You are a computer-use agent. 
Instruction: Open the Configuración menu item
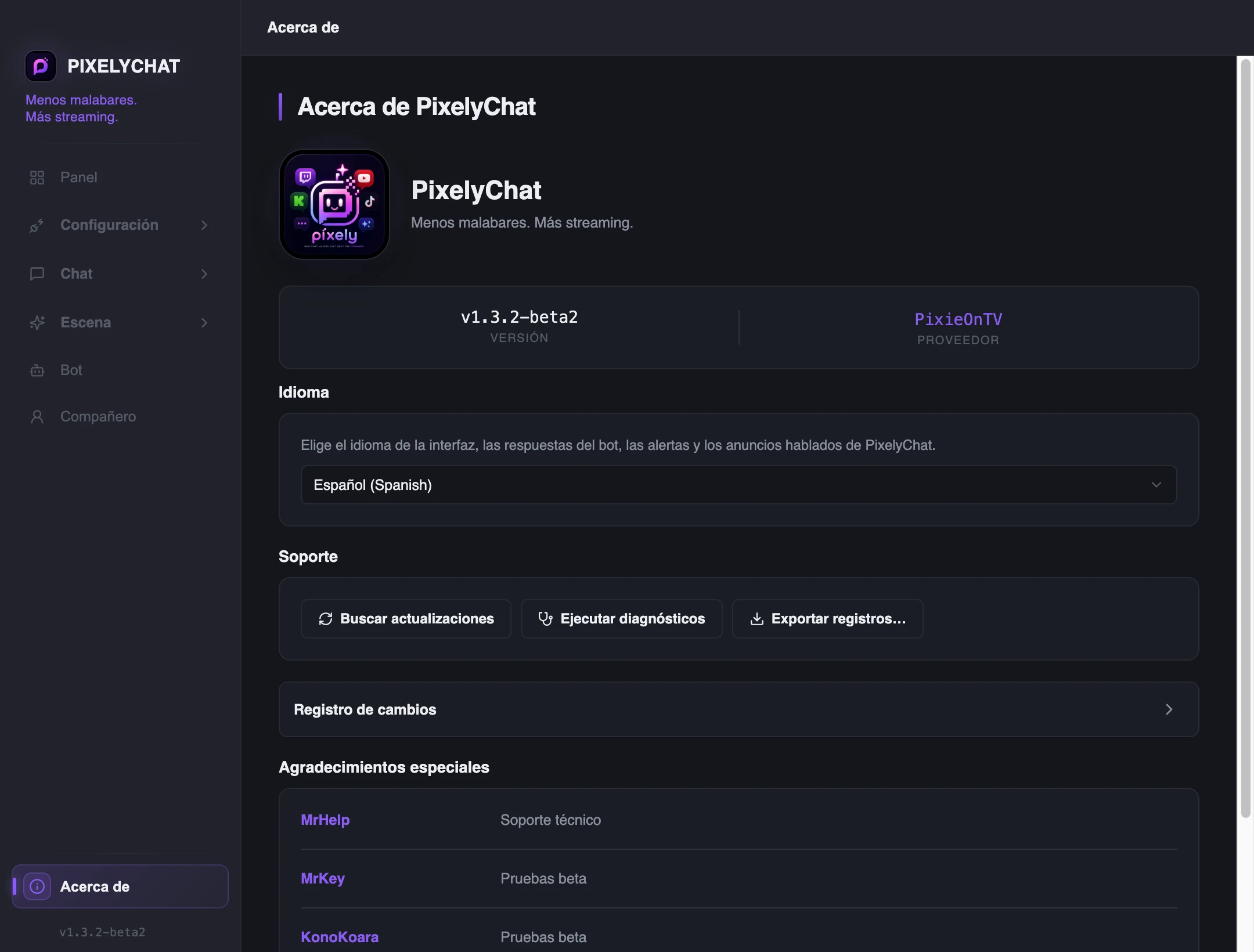click(x=120, y=225)
